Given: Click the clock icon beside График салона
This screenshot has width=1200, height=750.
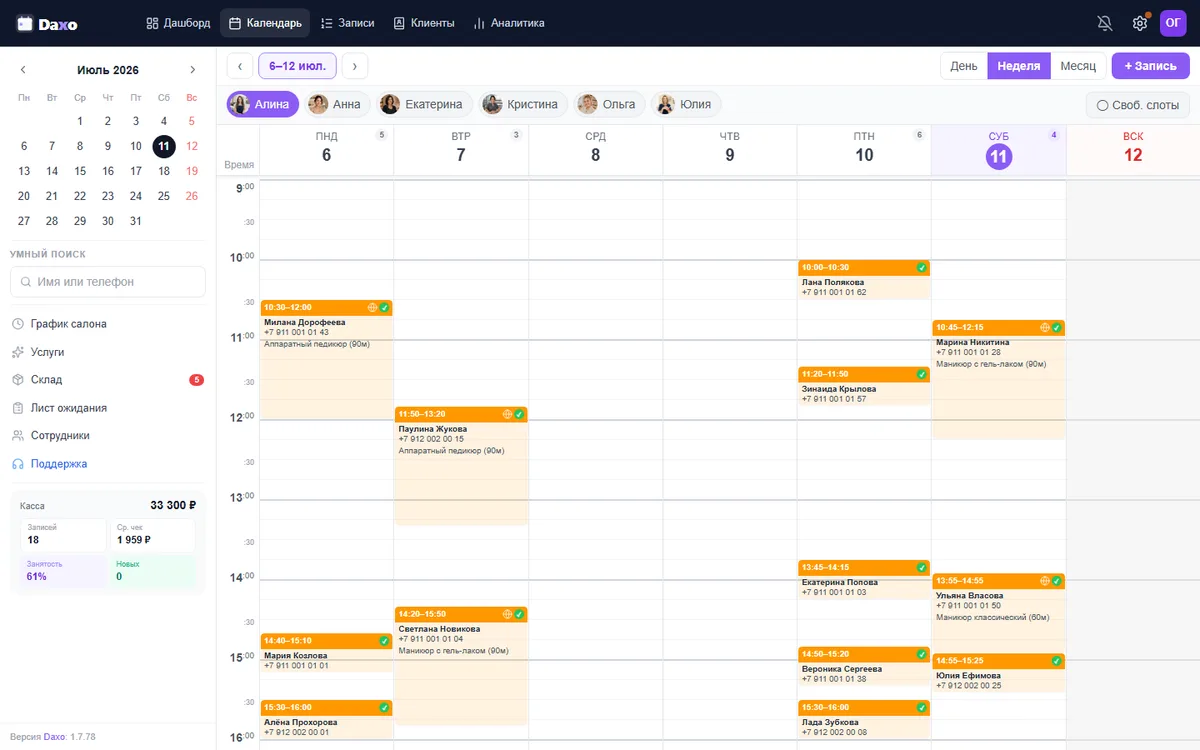Looking at the screenshot, I should pyautogui.click(x=18, y=324).
